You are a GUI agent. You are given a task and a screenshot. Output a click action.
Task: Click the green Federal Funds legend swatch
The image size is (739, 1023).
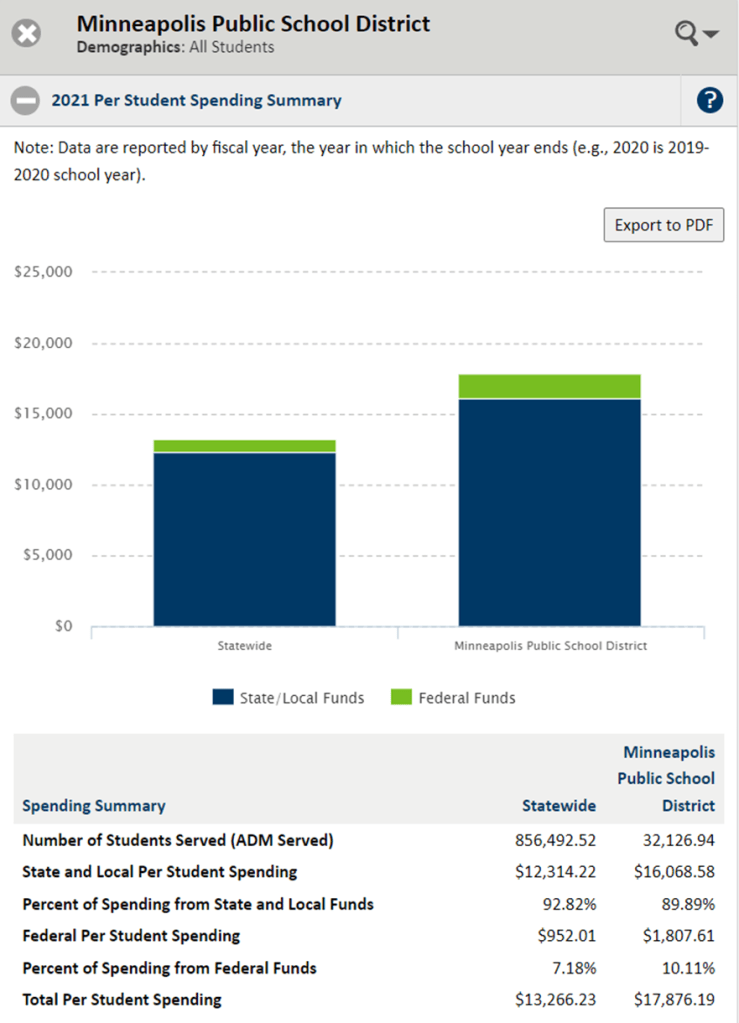[x=400, y=698]
